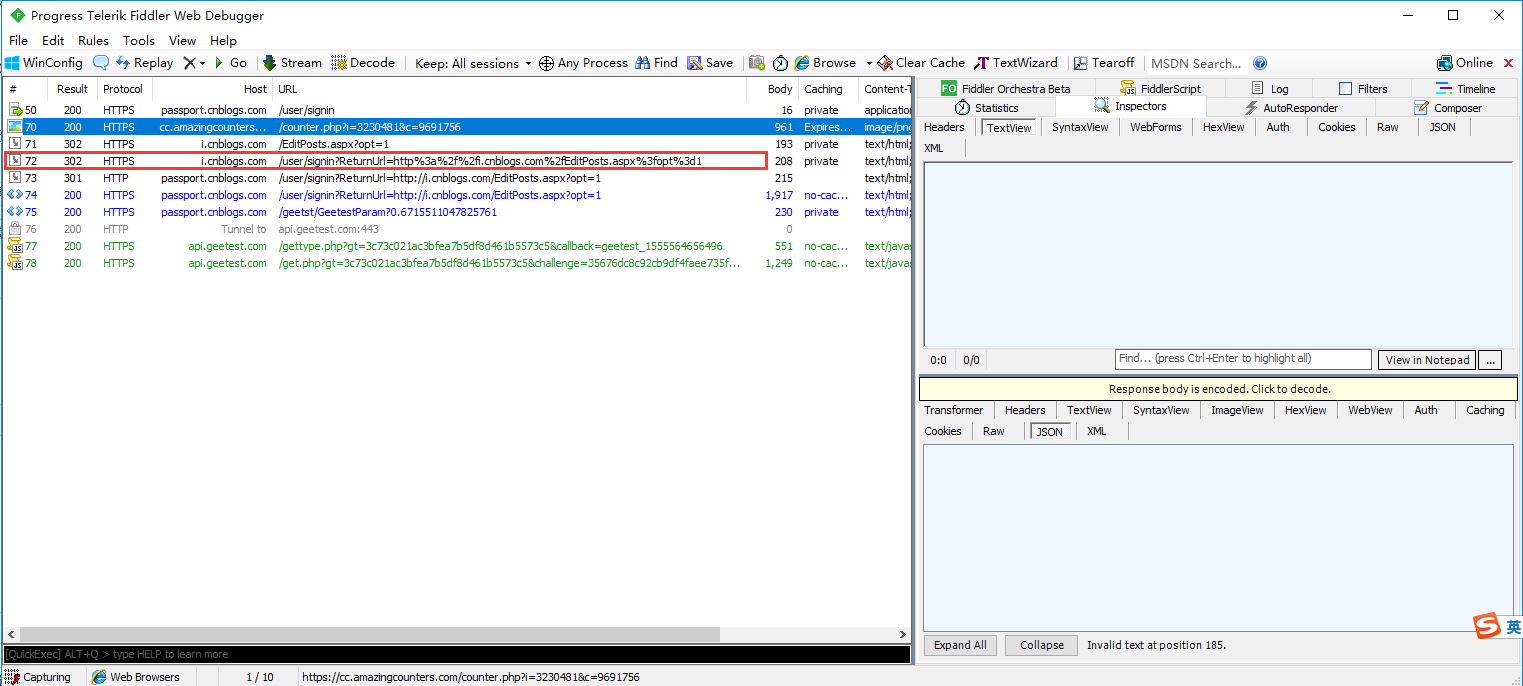Select the request SyntaxView tab
Viewport: 1523px width, 686px height.
(x=1080, y=127)
